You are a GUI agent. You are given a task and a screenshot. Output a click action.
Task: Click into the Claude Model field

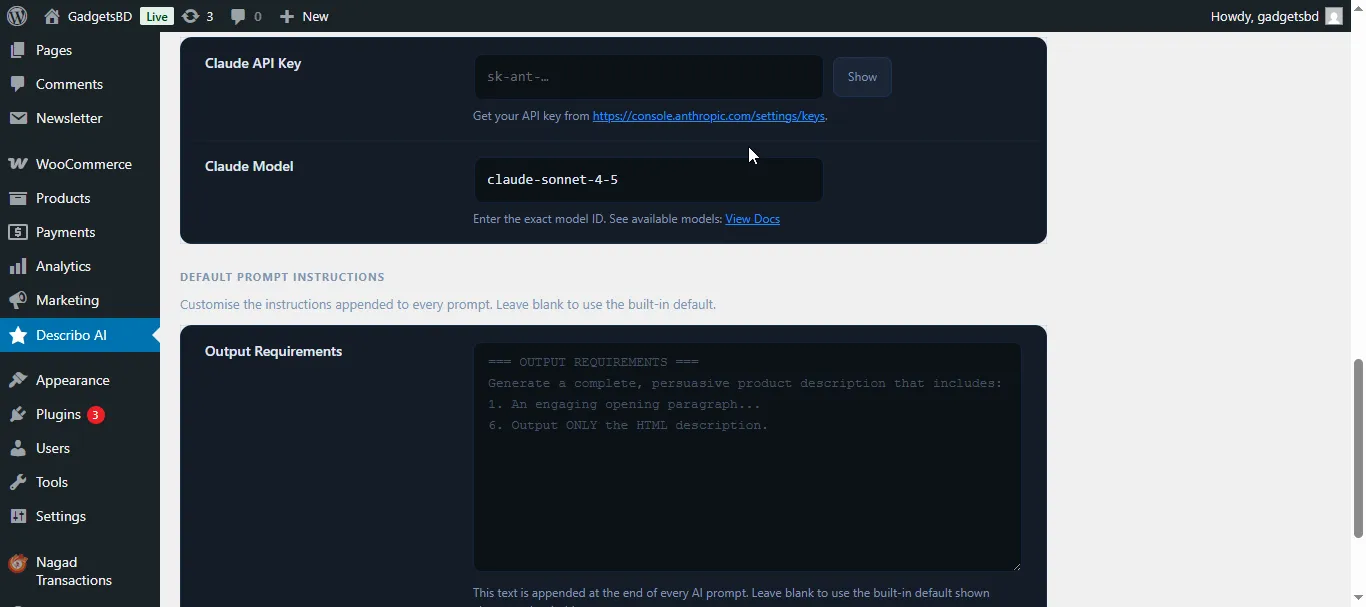[x=648, y=180]
